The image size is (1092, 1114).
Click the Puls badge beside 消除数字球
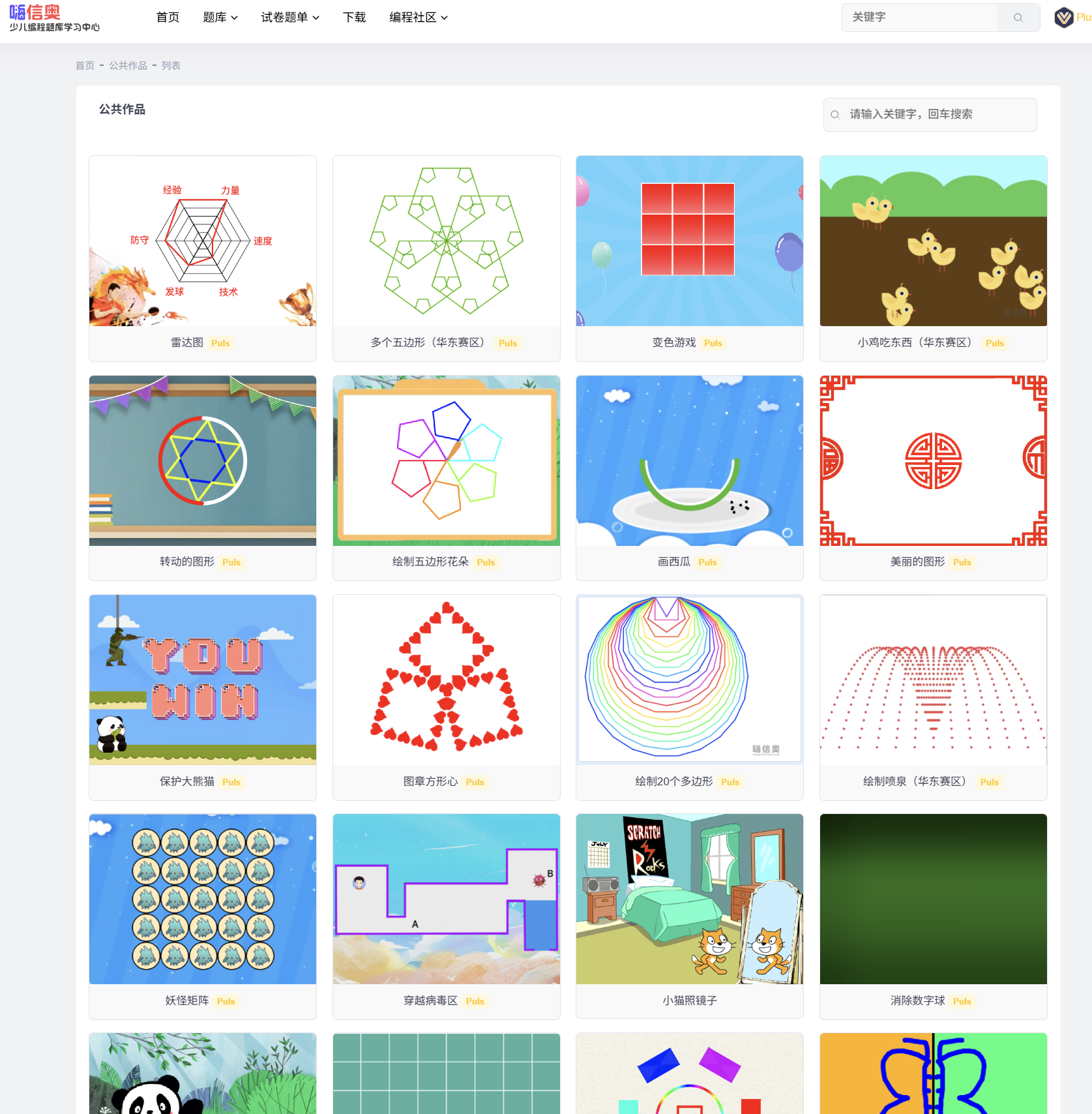click(962, 1001)
